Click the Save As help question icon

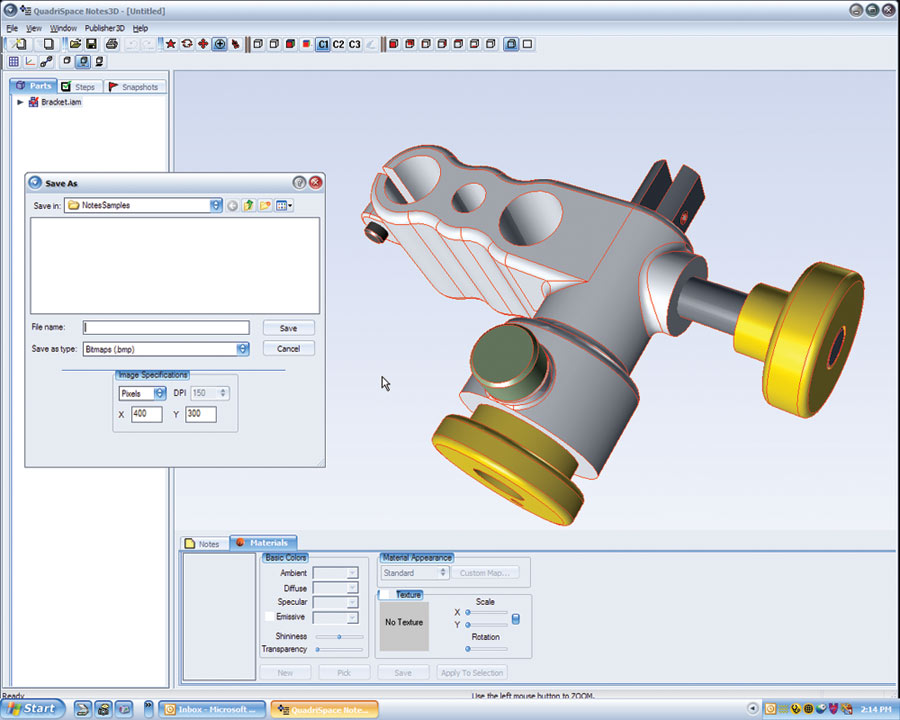pyautogui.click(x=298, y=183)
